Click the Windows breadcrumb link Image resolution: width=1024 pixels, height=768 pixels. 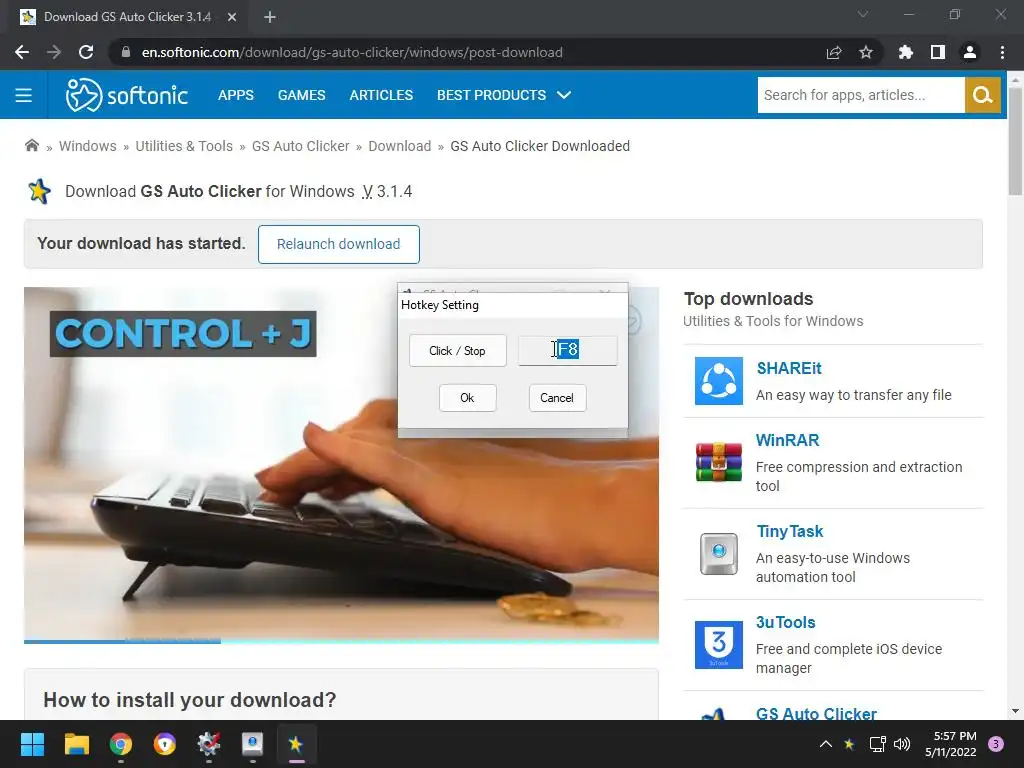pyautogui.click(x=88, y=146)
